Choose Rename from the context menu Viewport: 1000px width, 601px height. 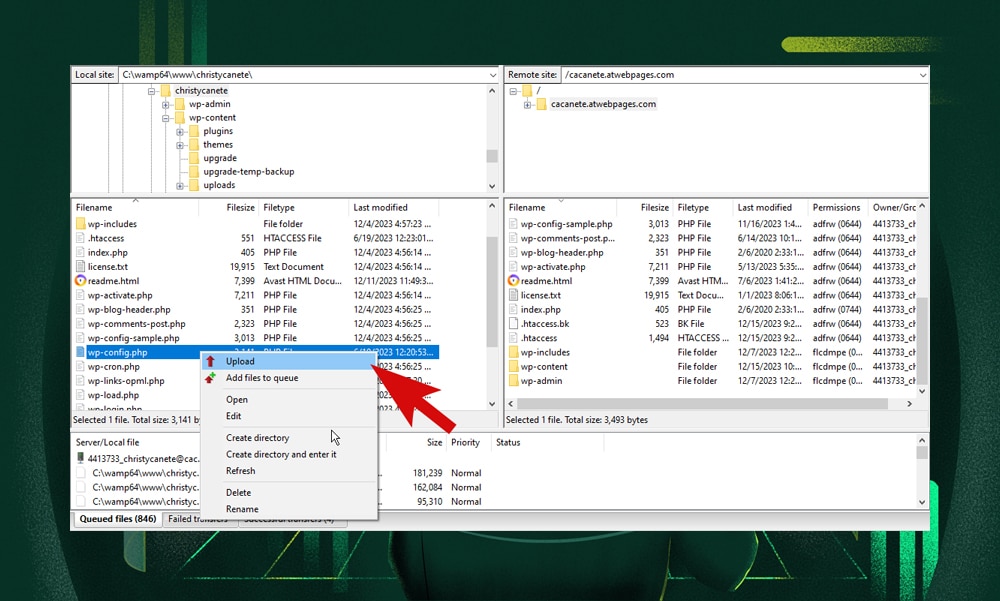pyautogui.click(x=240, y=509)
